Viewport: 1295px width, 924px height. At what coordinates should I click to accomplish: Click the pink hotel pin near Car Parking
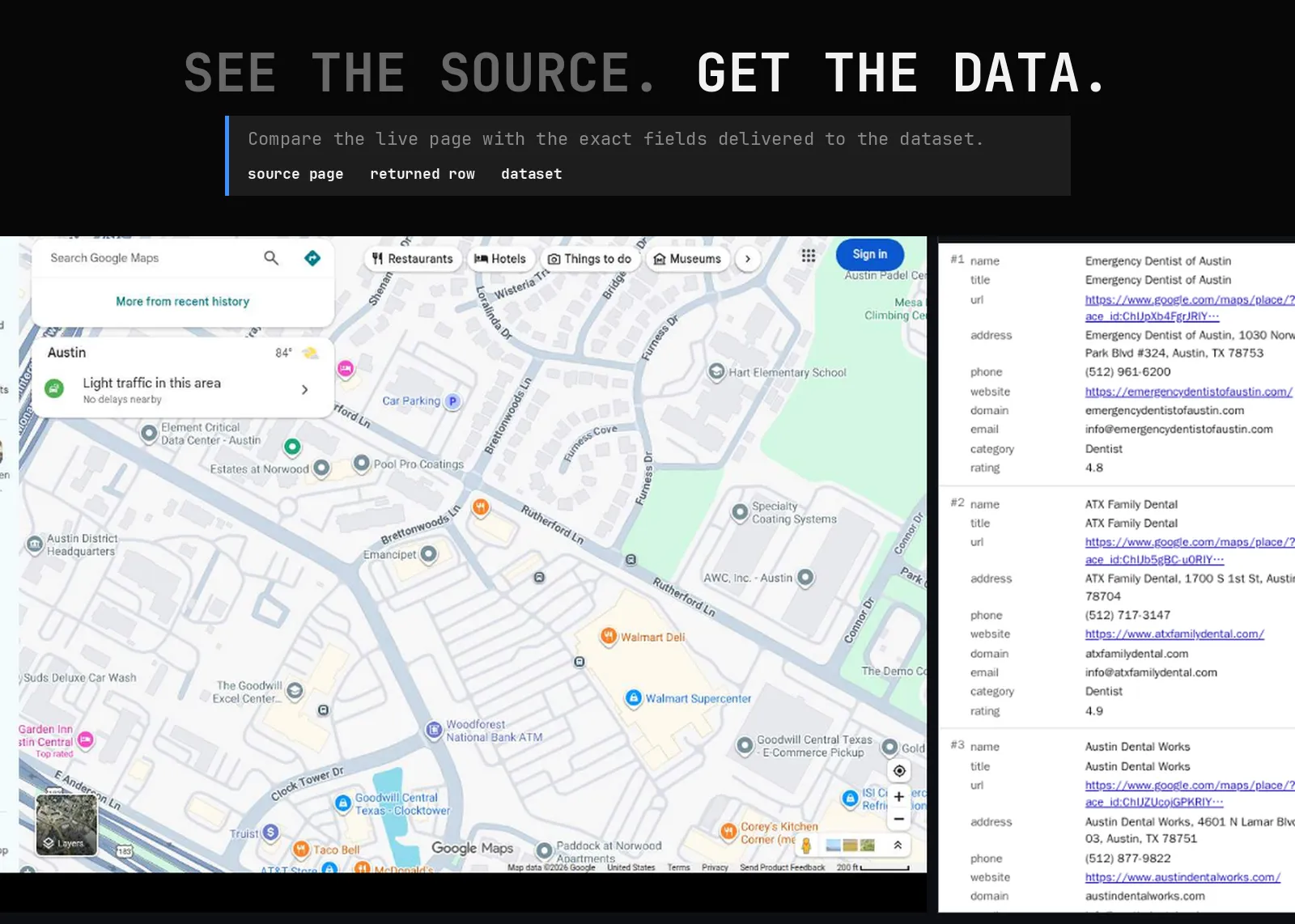[346, 369]
